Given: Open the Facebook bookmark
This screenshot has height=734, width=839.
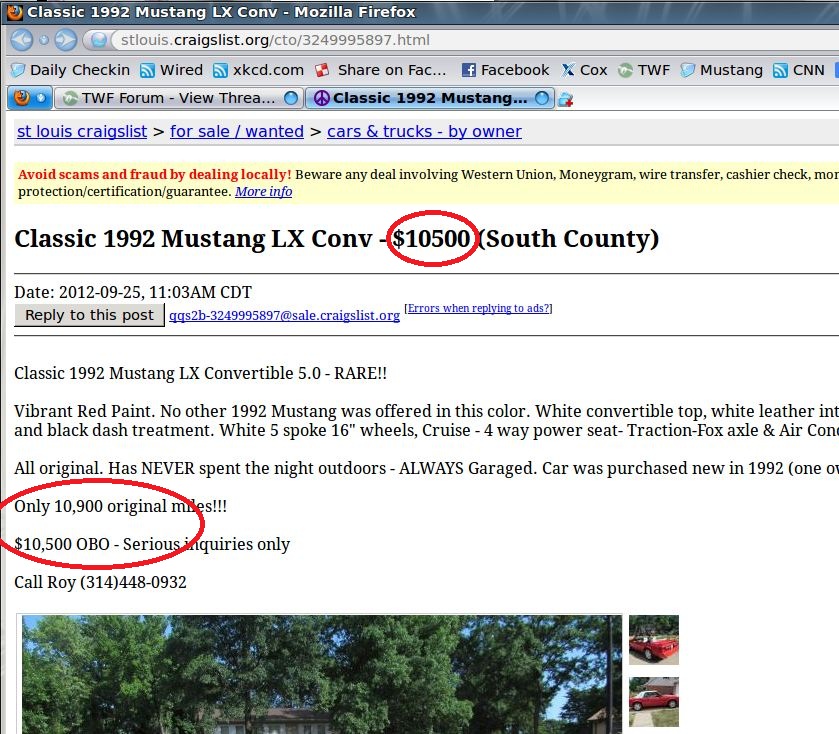Looking at the screenshot, I should tap(505, 70).
